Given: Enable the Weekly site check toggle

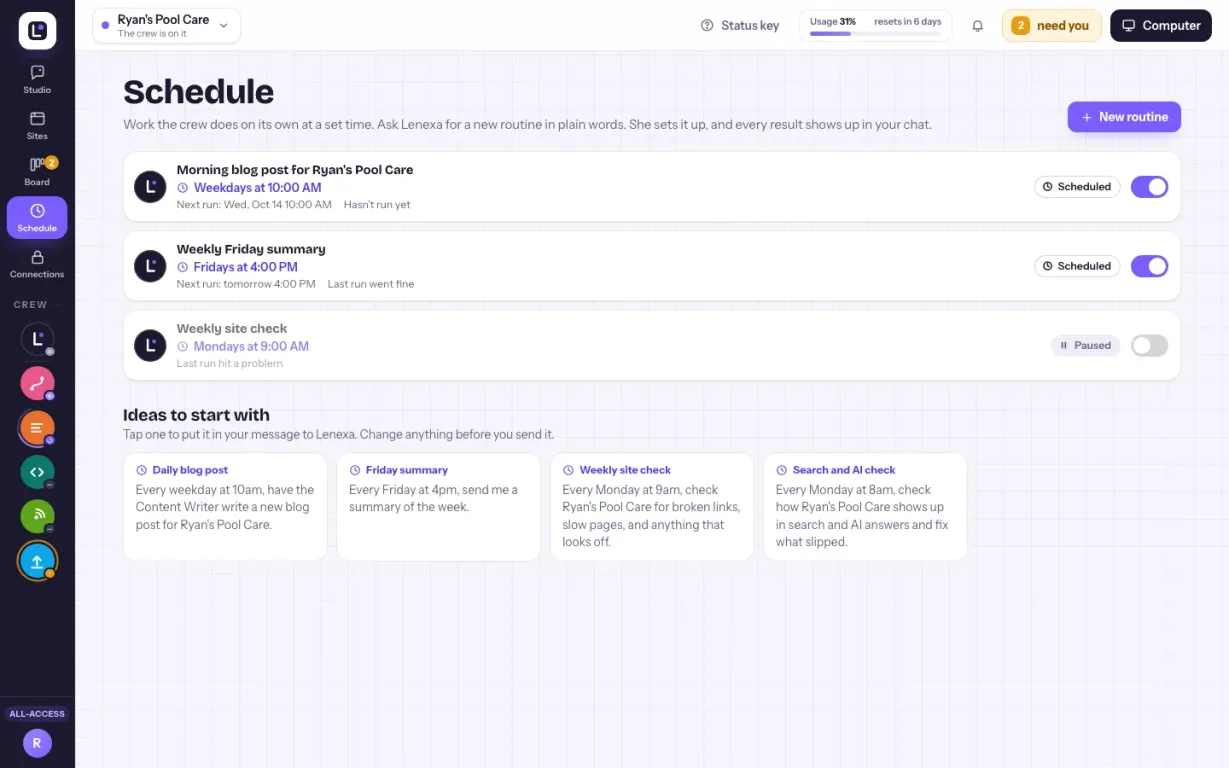Looking at the screenshot, I should click(1149, 346).
